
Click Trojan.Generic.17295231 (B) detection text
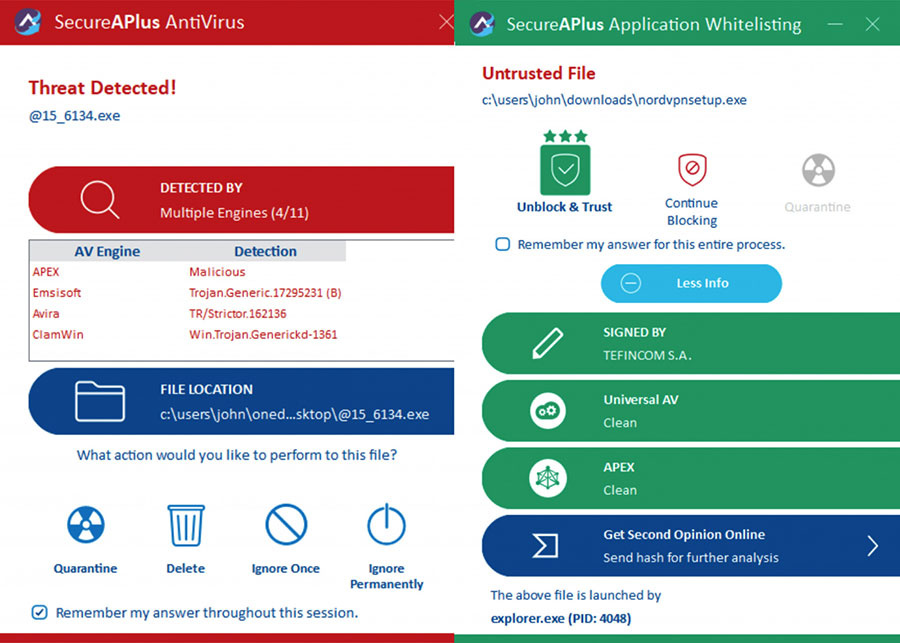pyautogui.click(x=265, y=293)
